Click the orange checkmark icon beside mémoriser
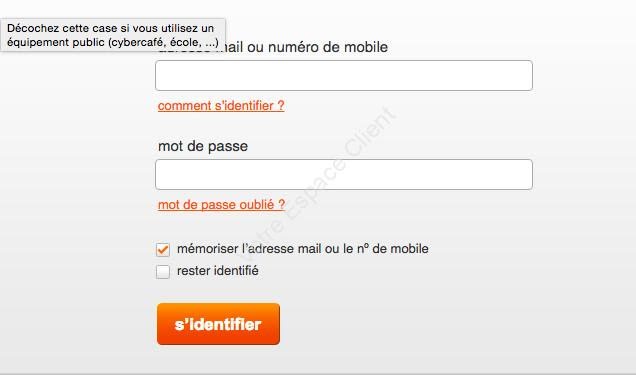This screenshot has width=636, height=375. (163, 249)
